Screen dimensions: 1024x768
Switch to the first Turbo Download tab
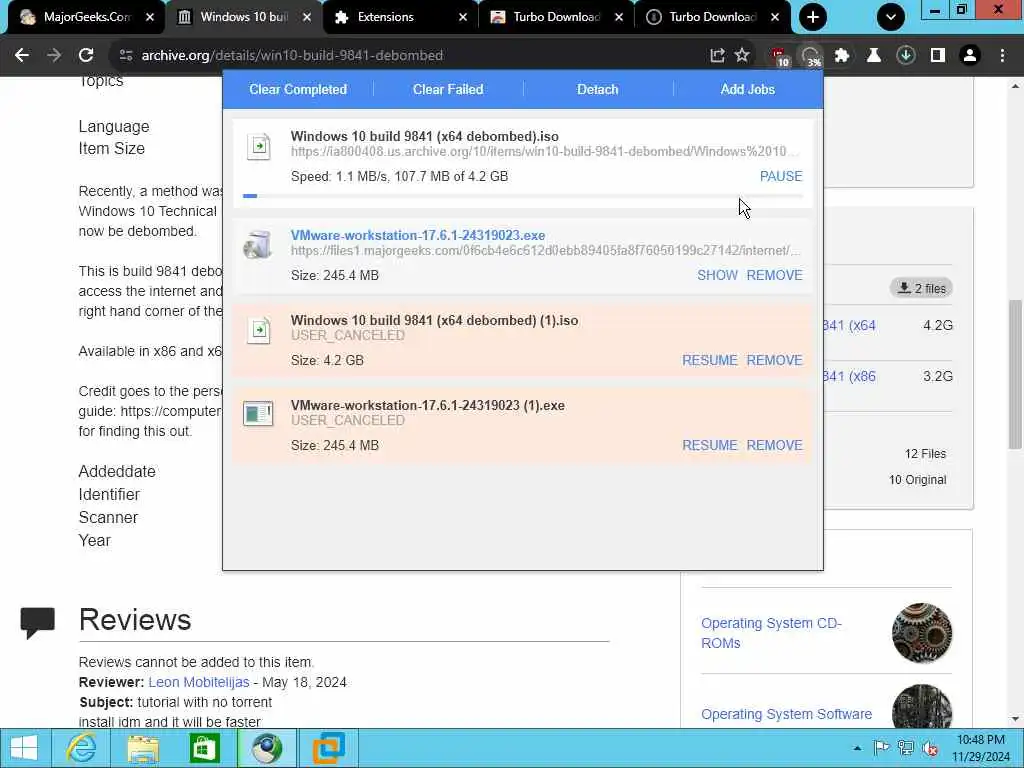click(556, 17)
